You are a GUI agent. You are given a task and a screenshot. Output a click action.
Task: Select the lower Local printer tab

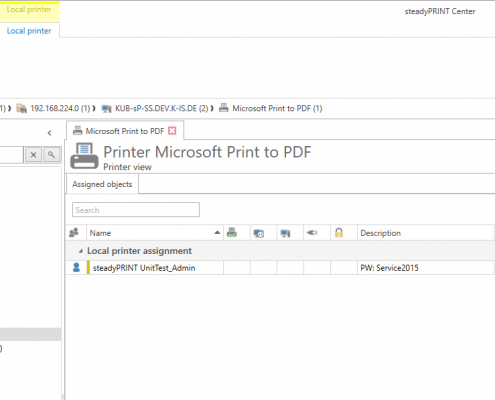[x=29, y=31]
